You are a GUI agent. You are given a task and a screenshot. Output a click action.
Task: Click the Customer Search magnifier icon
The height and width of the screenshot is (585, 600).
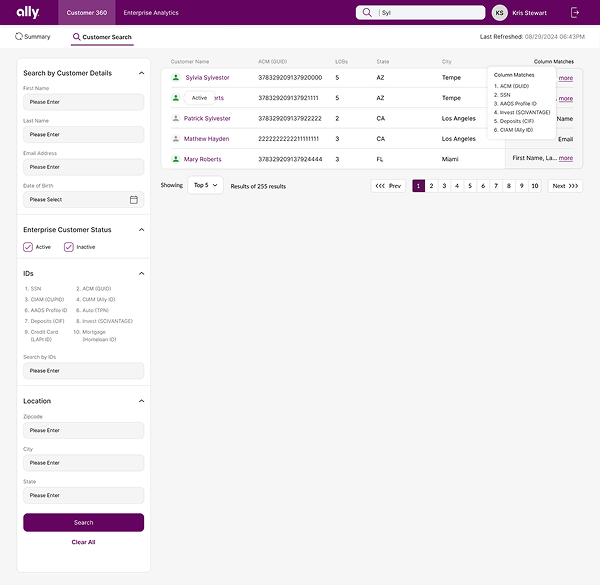[77, 37]
